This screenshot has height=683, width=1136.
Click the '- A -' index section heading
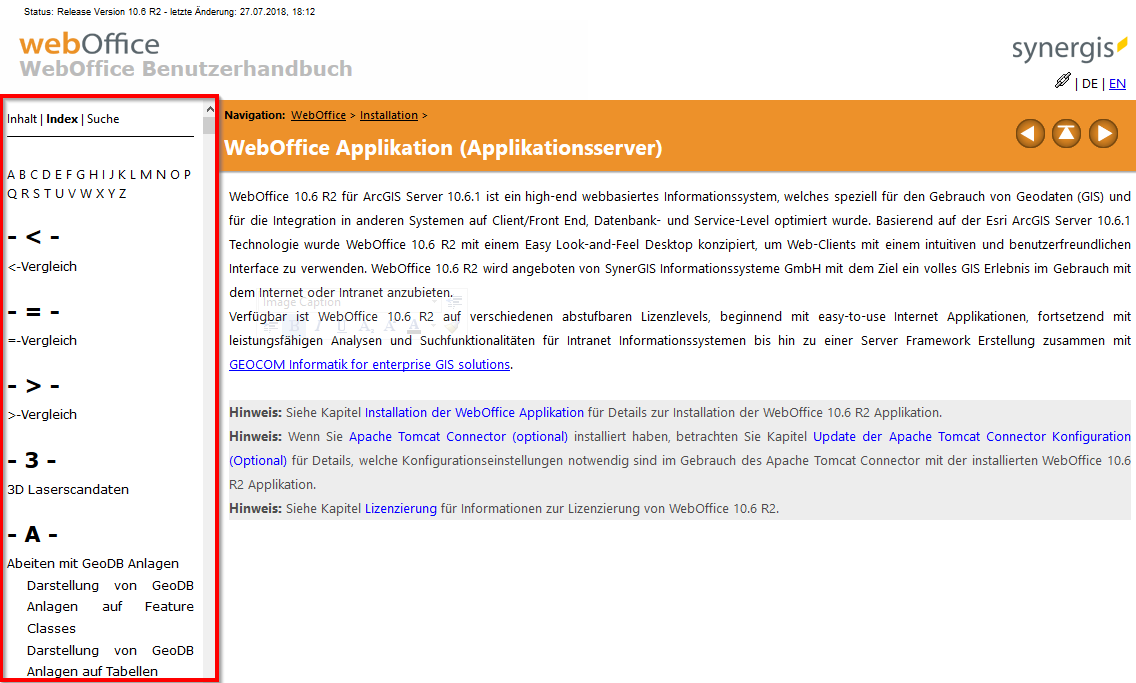tap(33, 535)
